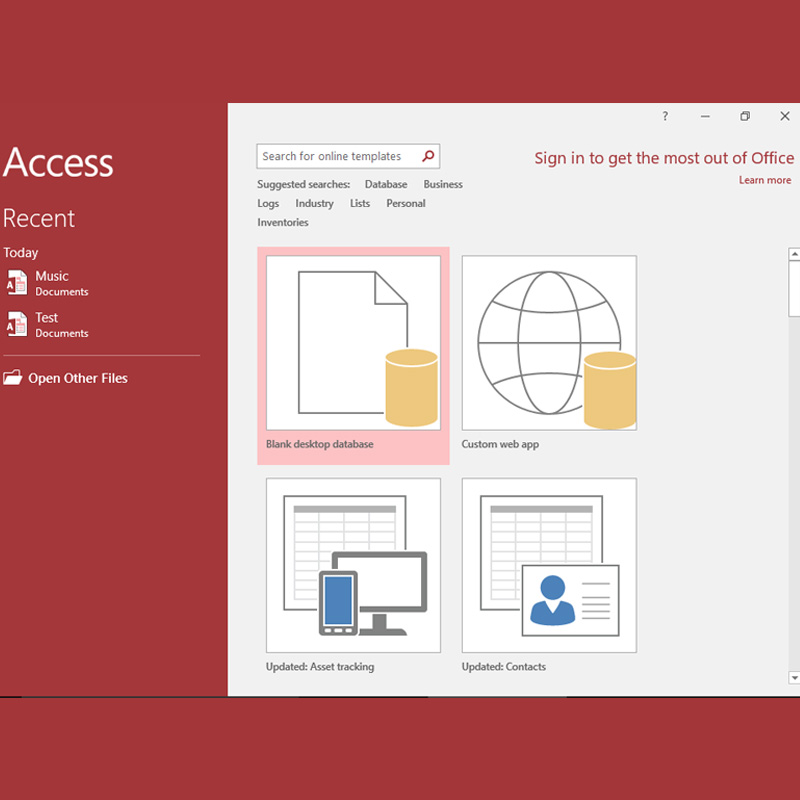800x800 pixels.
Task: Click the Lists suggested search
Action: coord(360,203)
